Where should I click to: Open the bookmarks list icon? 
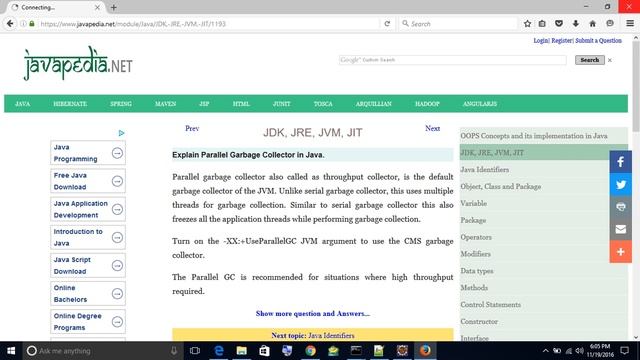(x=542, y=24)
